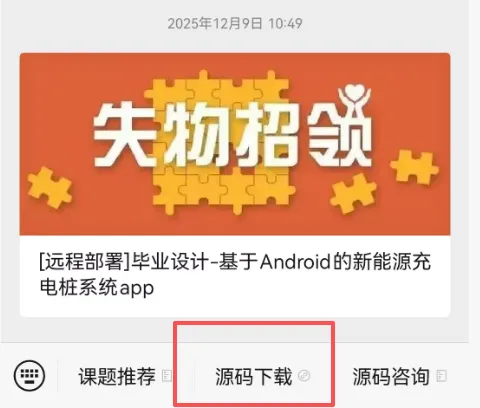Click the 电桩系统app text on the card

(x=97, y=287)
